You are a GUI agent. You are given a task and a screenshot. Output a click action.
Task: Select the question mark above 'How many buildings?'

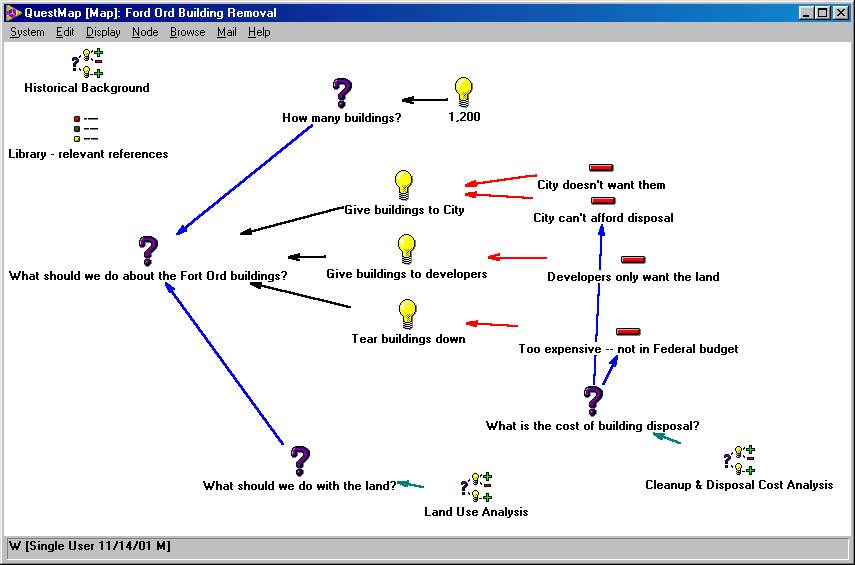[342, 93]
